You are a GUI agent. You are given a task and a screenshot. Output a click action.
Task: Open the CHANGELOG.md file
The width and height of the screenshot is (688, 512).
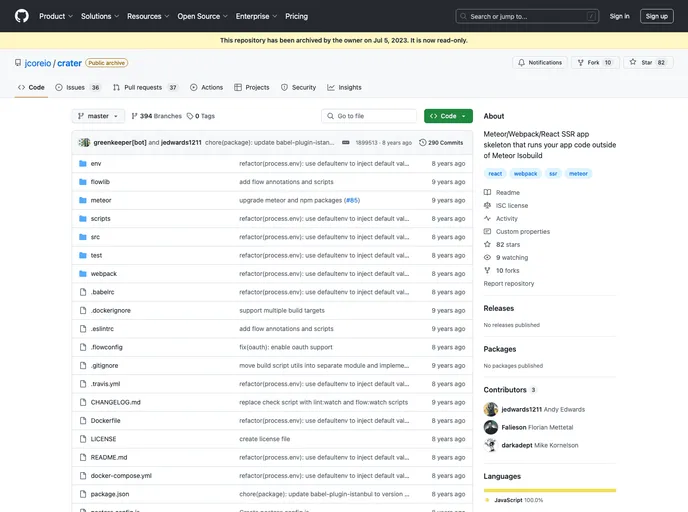(x=115, y=402)
